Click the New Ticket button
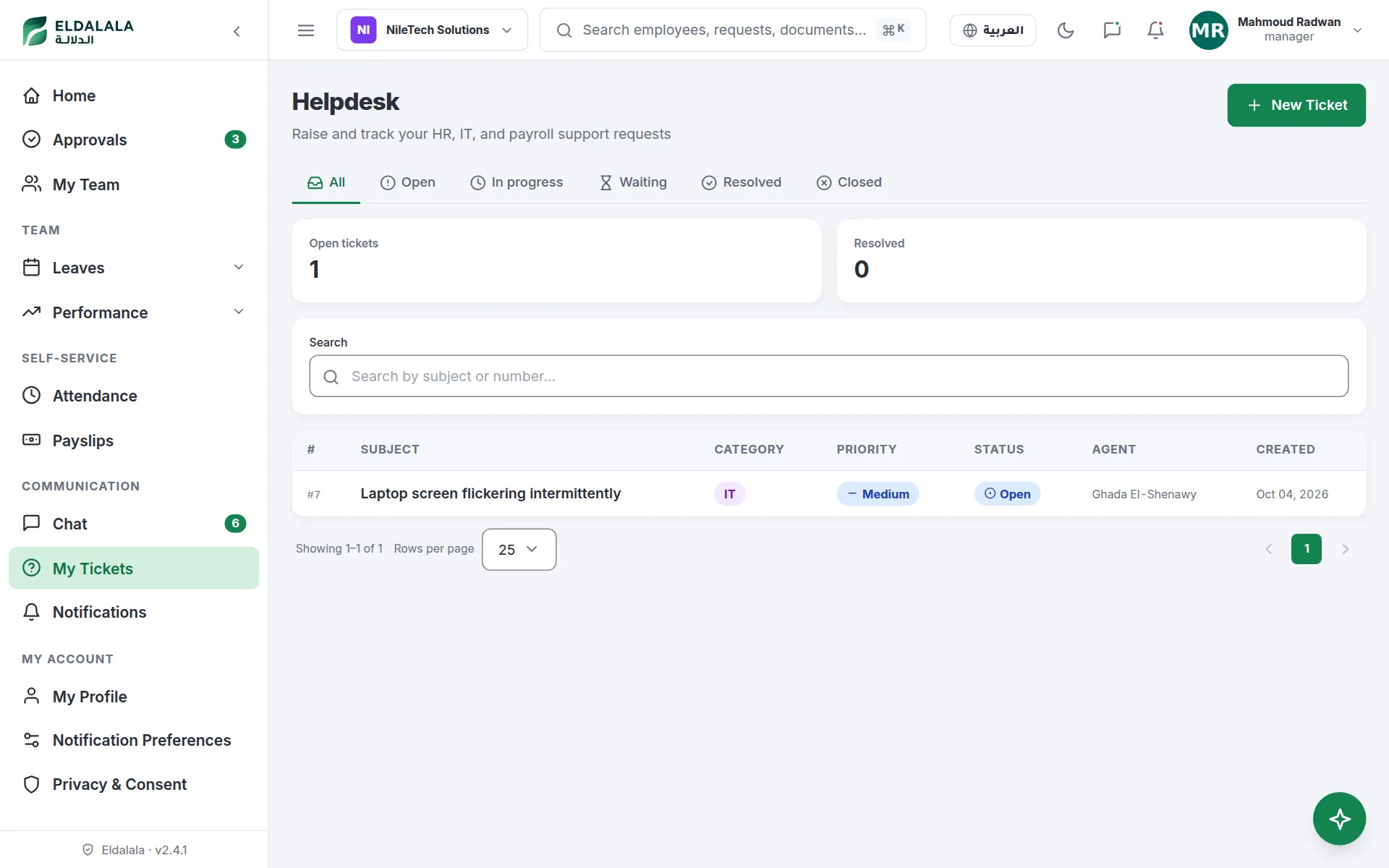The height and width of the screenshot is (868, 1389). [1296, 105]
